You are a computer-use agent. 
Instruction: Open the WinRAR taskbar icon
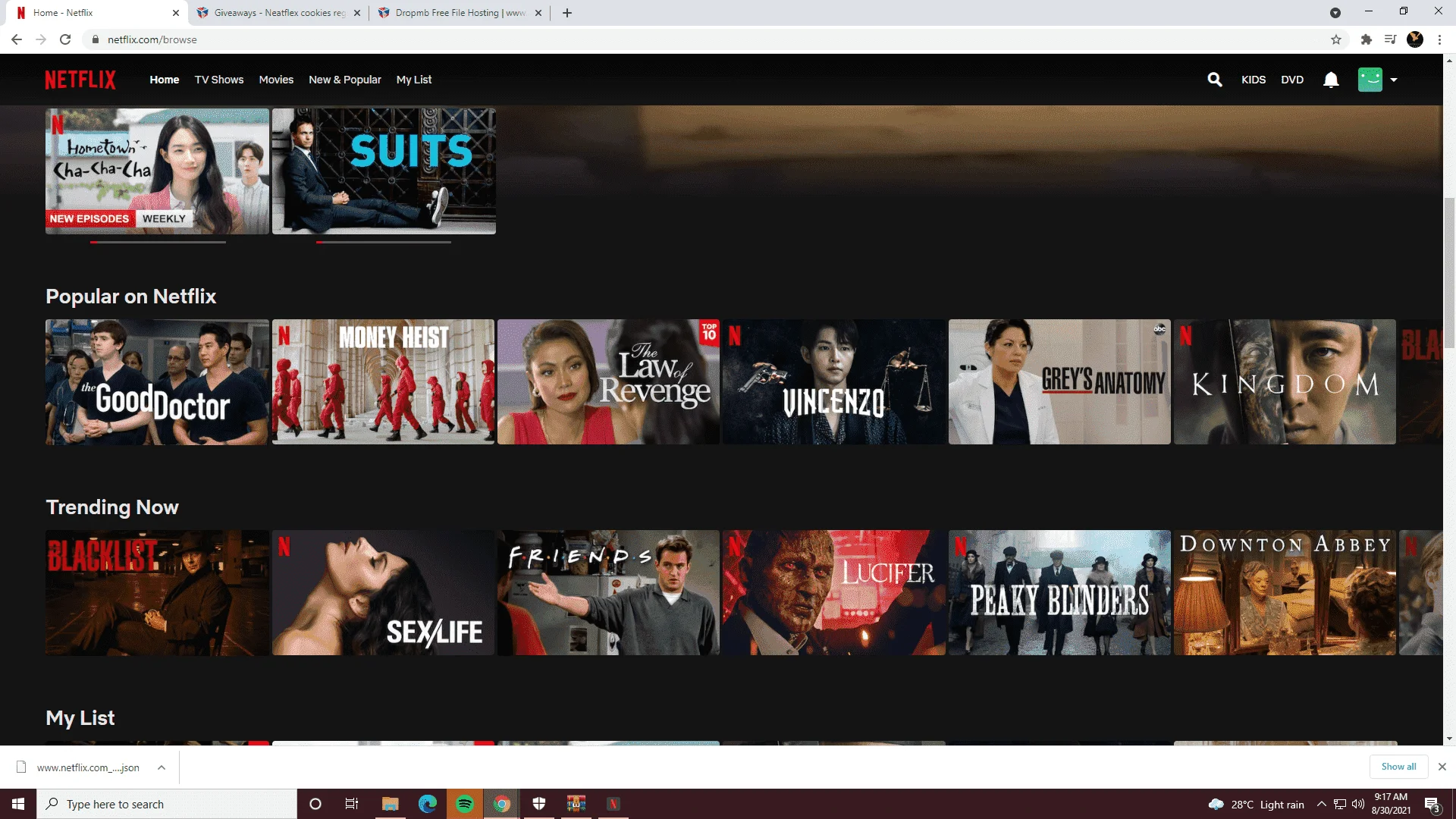(x=576, y=804)
